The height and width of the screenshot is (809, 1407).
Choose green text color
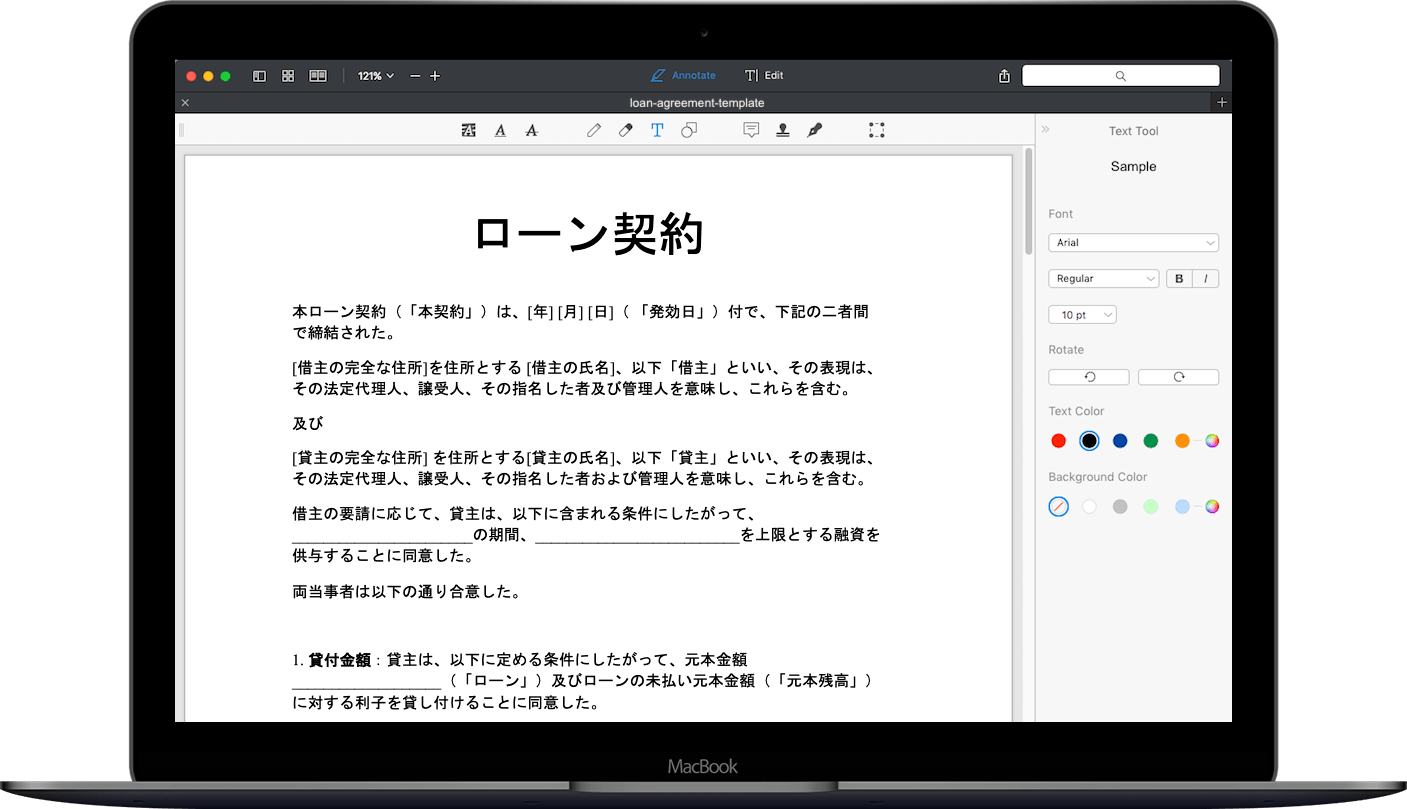(x=1151, y=441)
